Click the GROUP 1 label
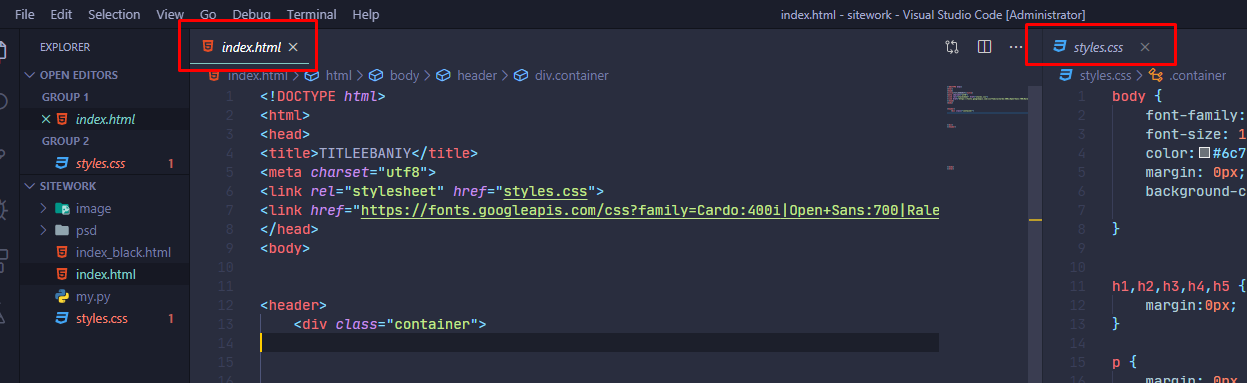Viewport: 1247px width, 383px height. [x=65, y=97]
